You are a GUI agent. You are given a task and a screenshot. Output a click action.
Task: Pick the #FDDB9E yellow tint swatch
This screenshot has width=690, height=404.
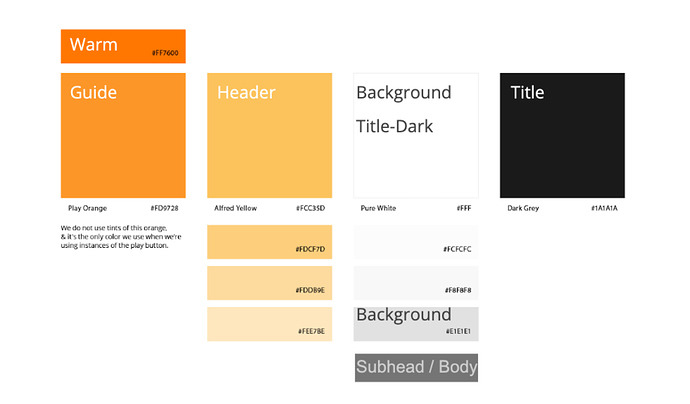click(x=270, y=283)
